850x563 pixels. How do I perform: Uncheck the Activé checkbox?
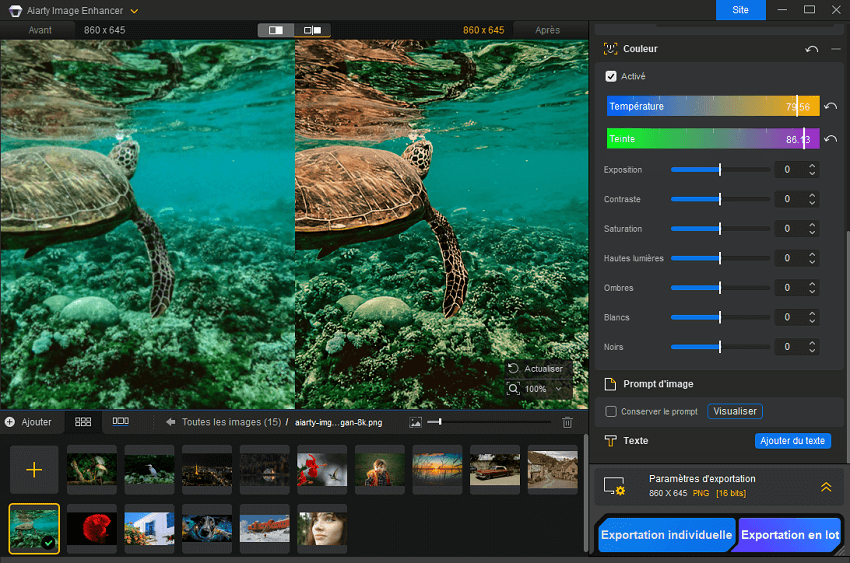point(611,76)
